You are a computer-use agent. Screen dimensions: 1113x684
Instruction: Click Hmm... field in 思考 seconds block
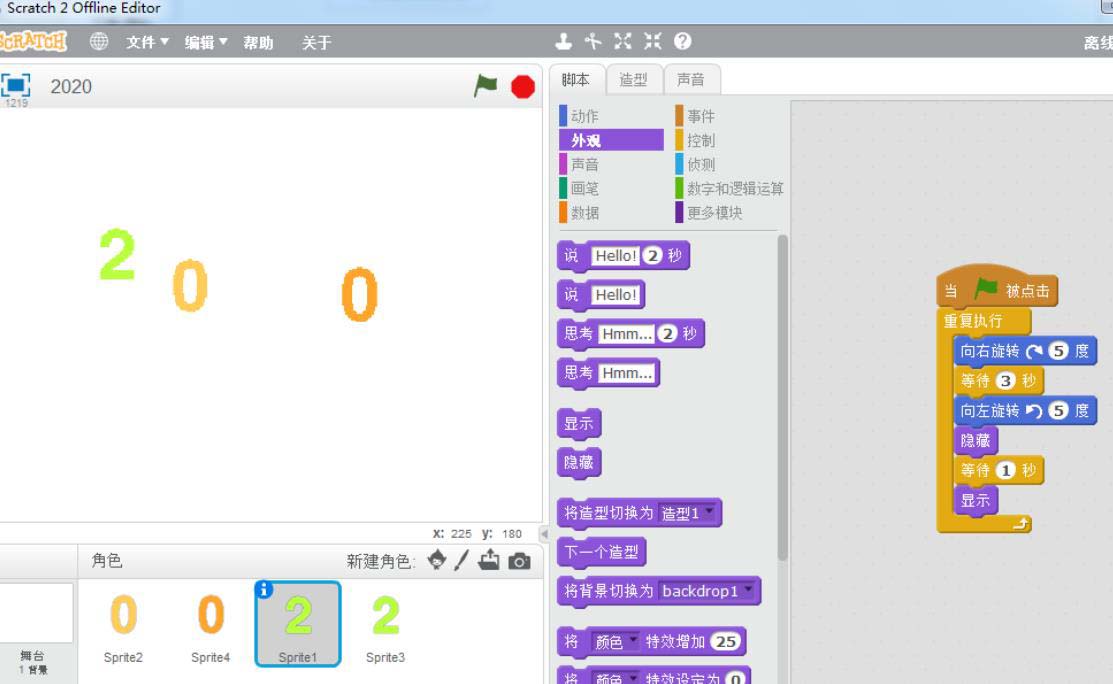627,333
